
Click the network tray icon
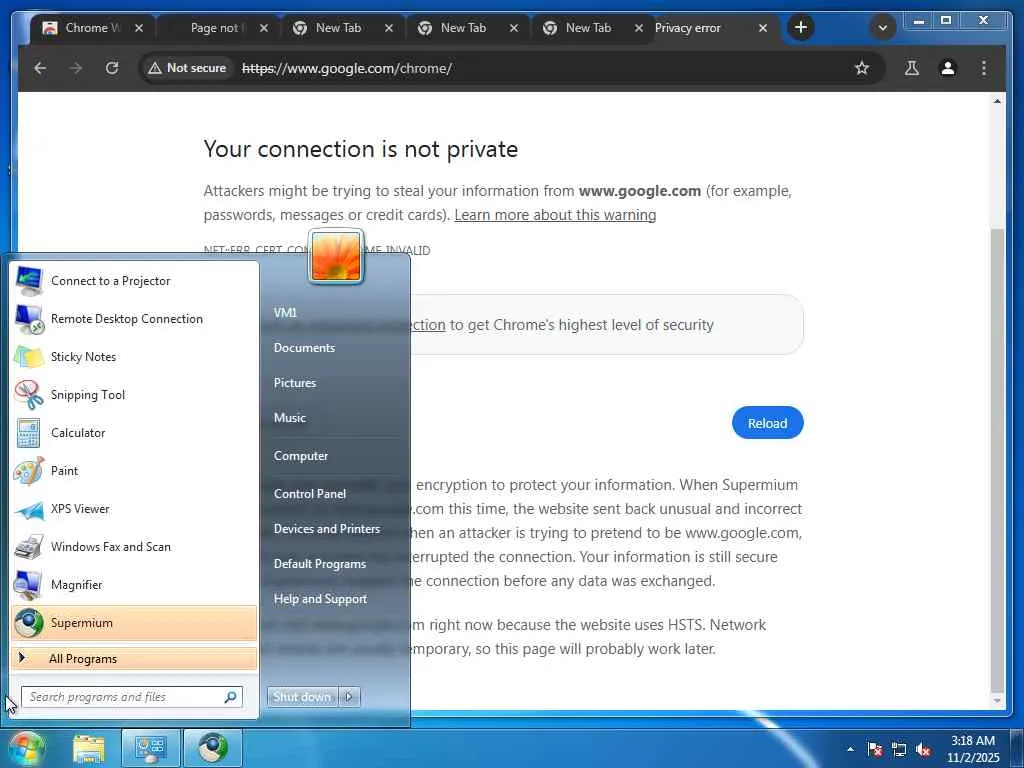[x=899, y=749]
